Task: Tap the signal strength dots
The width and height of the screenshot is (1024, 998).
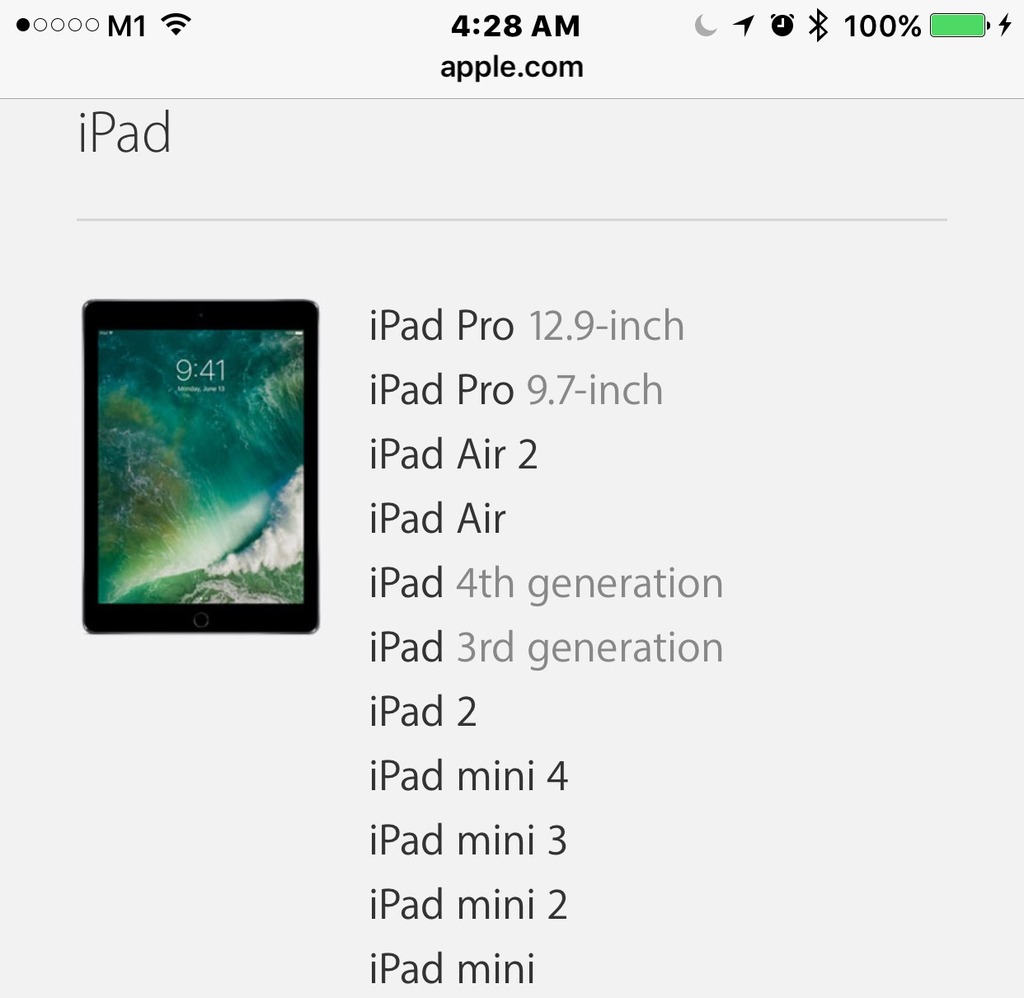Action: point(57,25)
